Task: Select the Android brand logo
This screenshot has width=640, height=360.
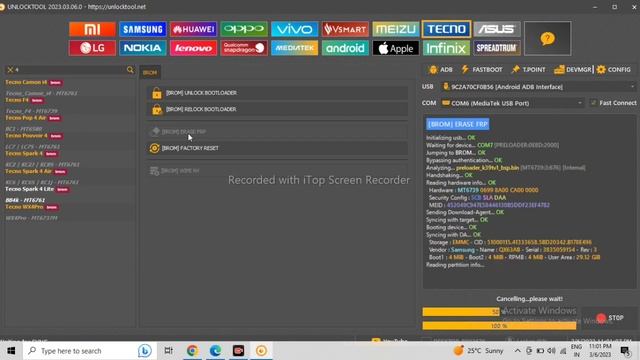Action: 345,48
